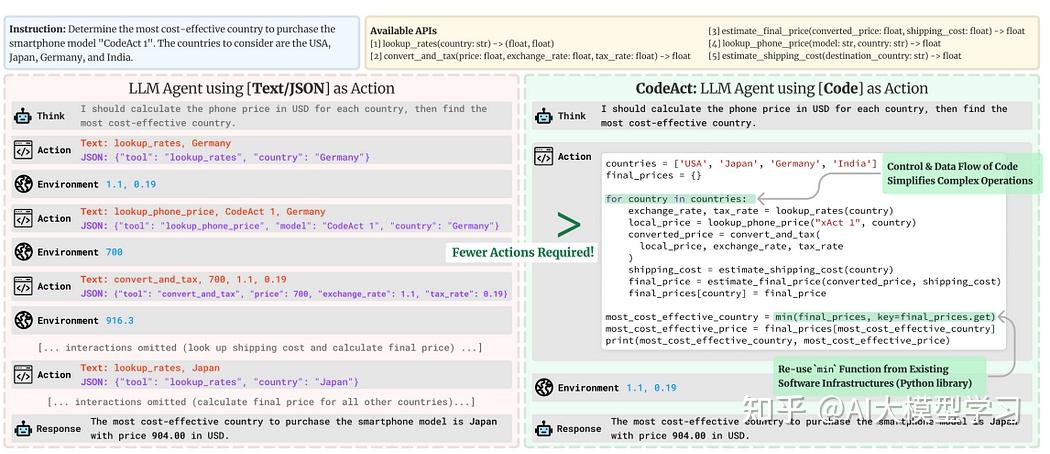Click the highlighted "for country in countries:" line
The width and height of the screenshot is (1050, 454).
coord(676,199)
